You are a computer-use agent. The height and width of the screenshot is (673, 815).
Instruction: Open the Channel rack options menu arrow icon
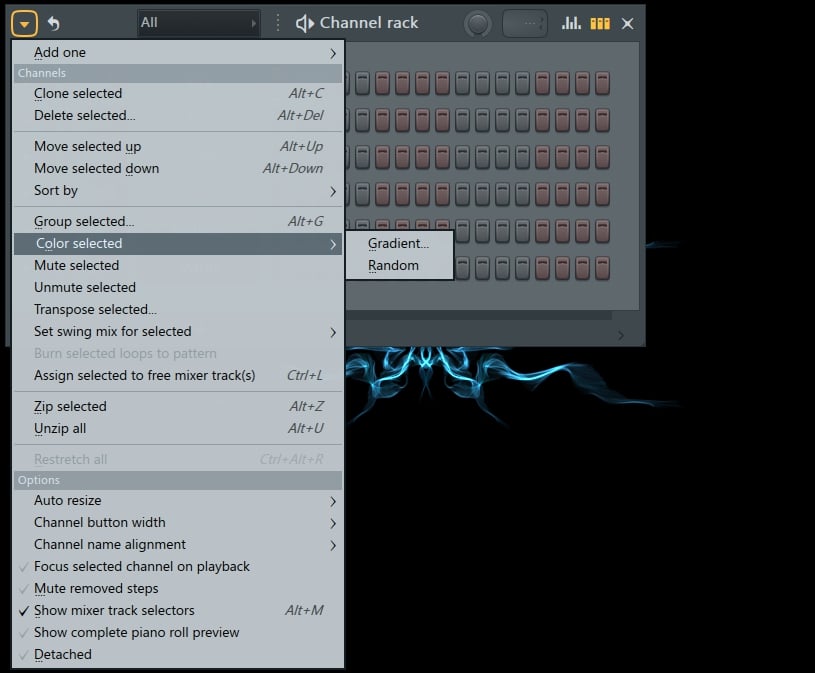22,22
